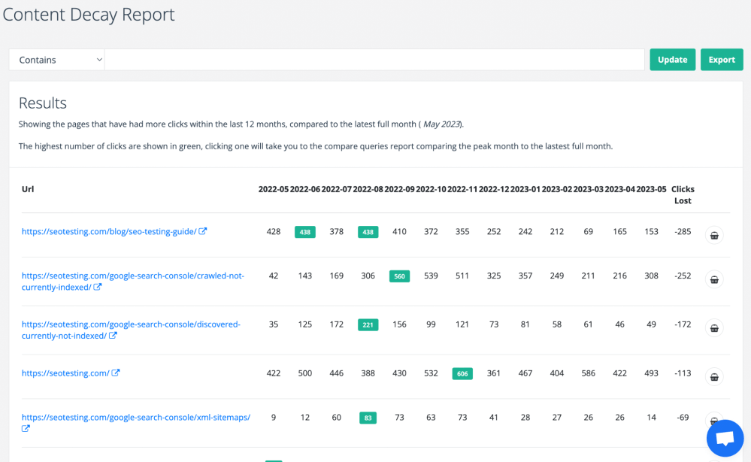Image resolution: width=751 pixels, height=462 pixels.
Task: Click archive icon for crawled-not-currently-indexed row
Action: tap(714, 282)
